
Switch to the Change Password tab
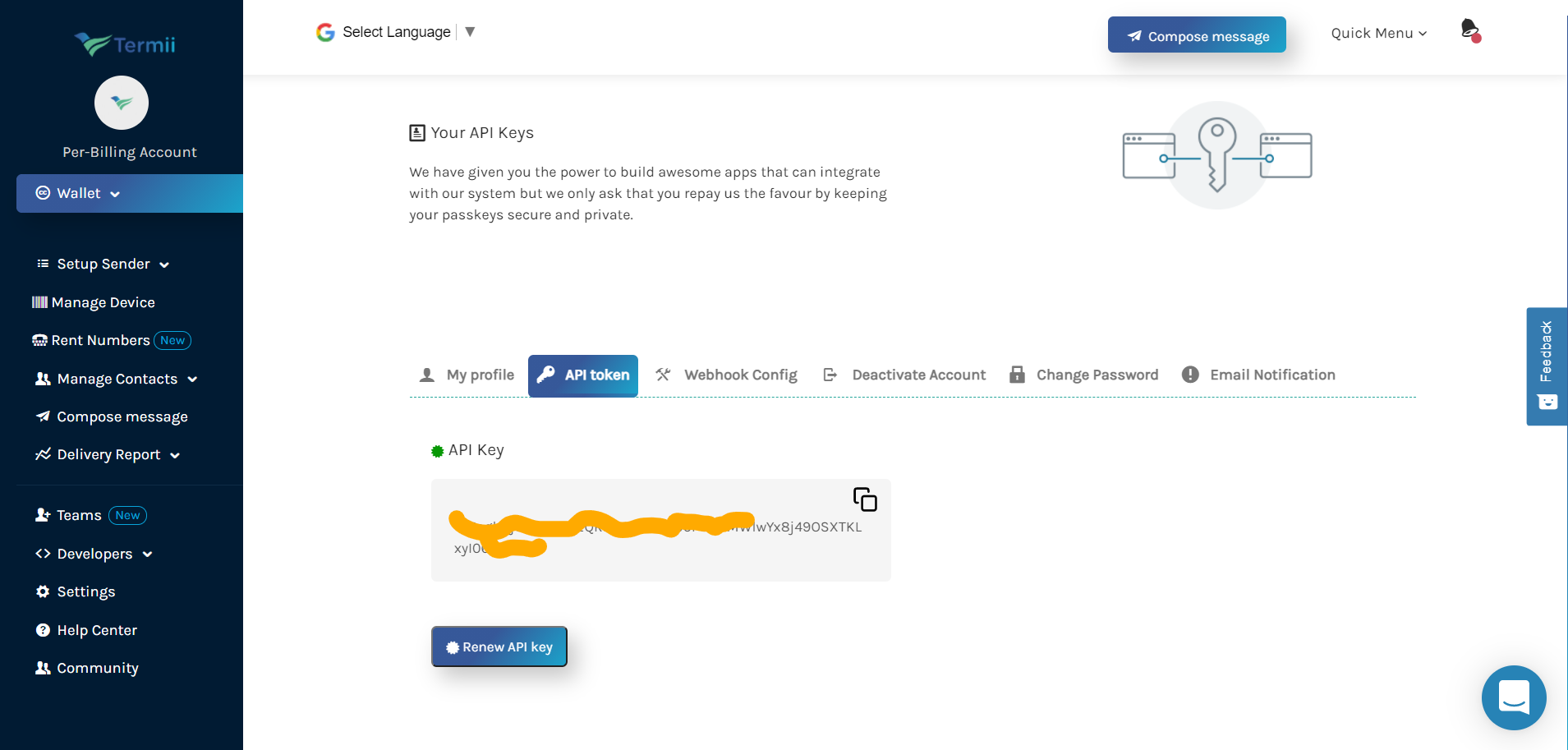click(1084, 375)
